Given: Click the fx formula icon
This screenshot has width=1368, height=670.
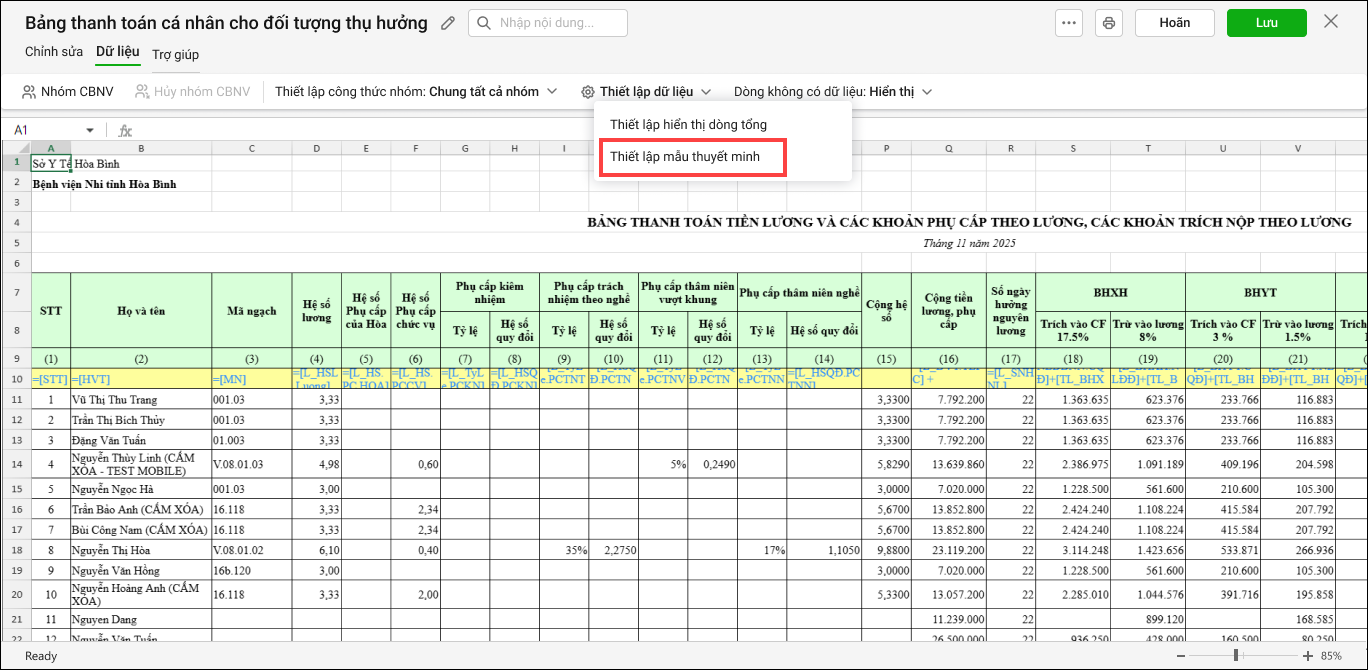Looking at the screenshot, I should tap(125, 130).
